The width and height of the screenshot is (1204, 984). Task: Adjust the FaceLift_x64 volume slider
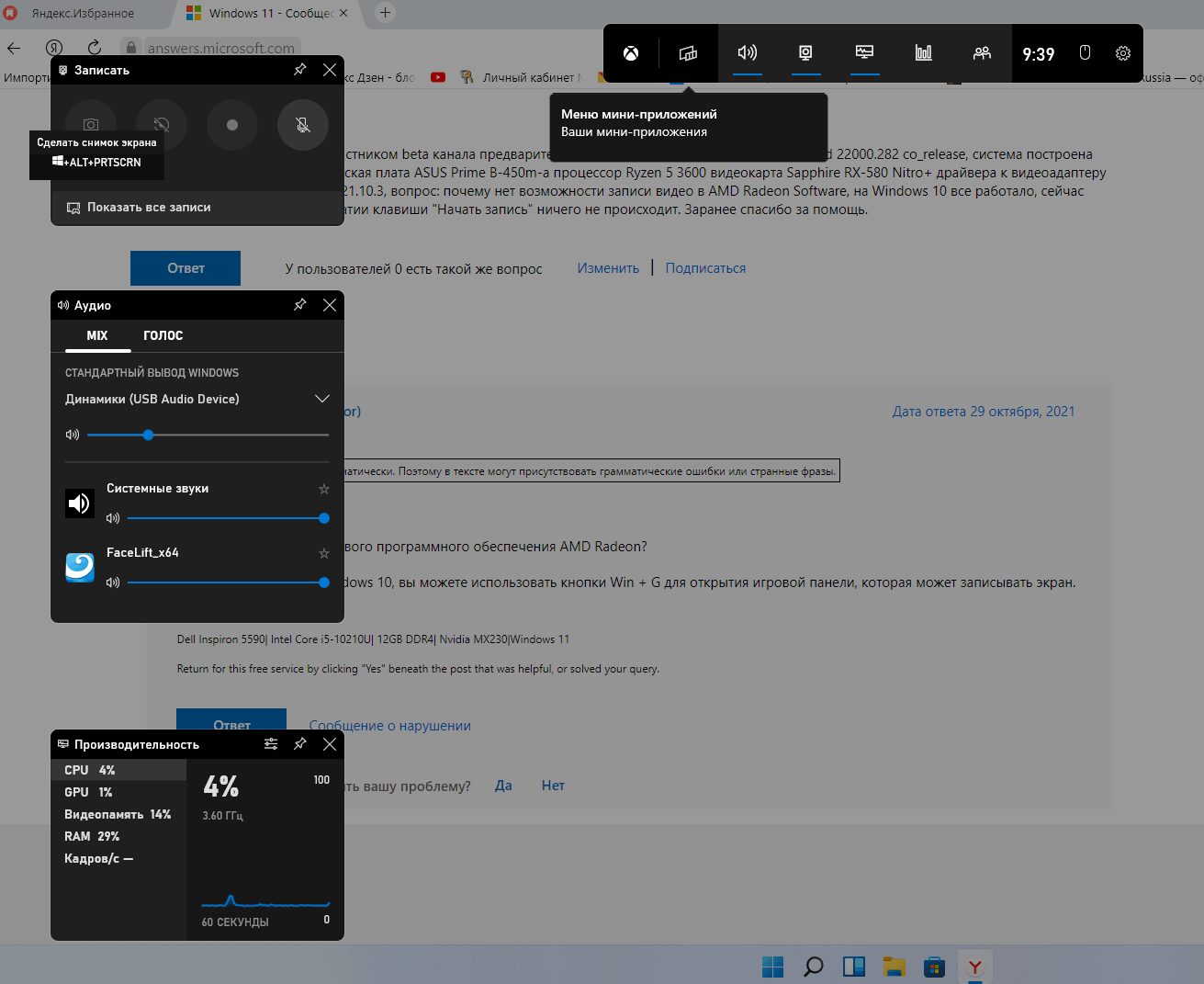(x=229, y=582)
